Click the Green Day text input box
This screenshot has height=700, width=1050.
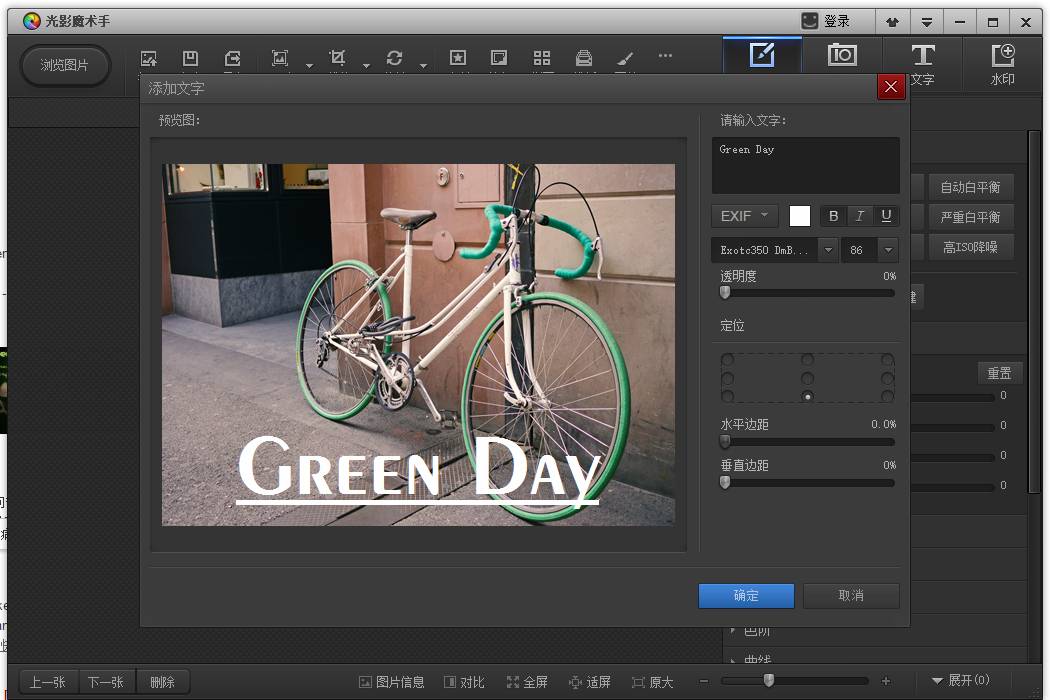pos(805,165)
